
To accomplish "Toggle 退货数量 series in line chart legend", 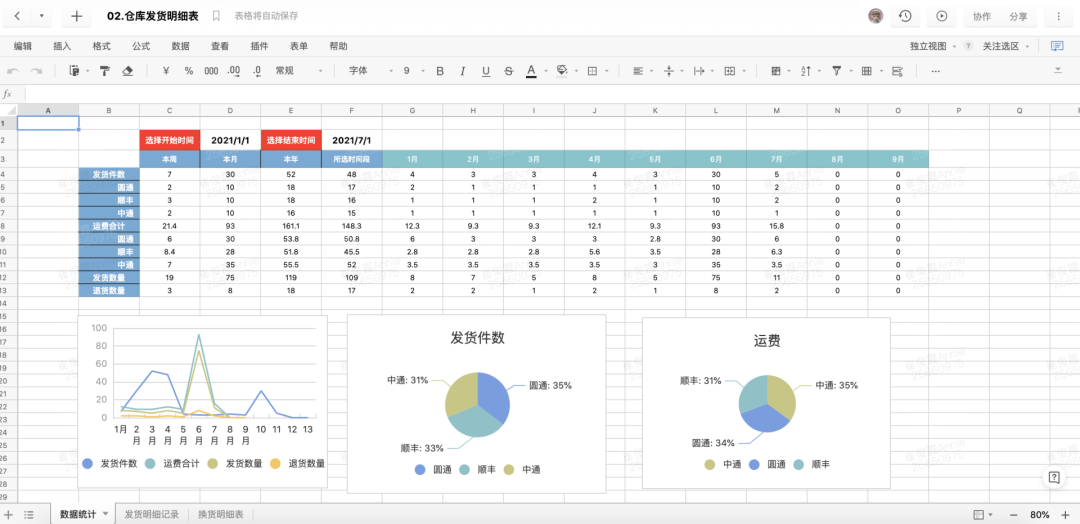I will pyautogui.click(x=298, y=463).
